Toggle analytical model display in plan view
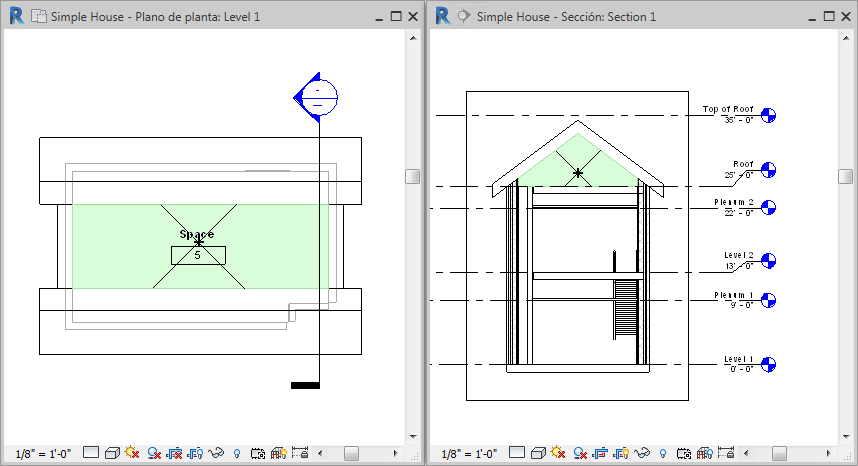The width and height of the screenshot is (858, 466). click(x=279, y=453)
